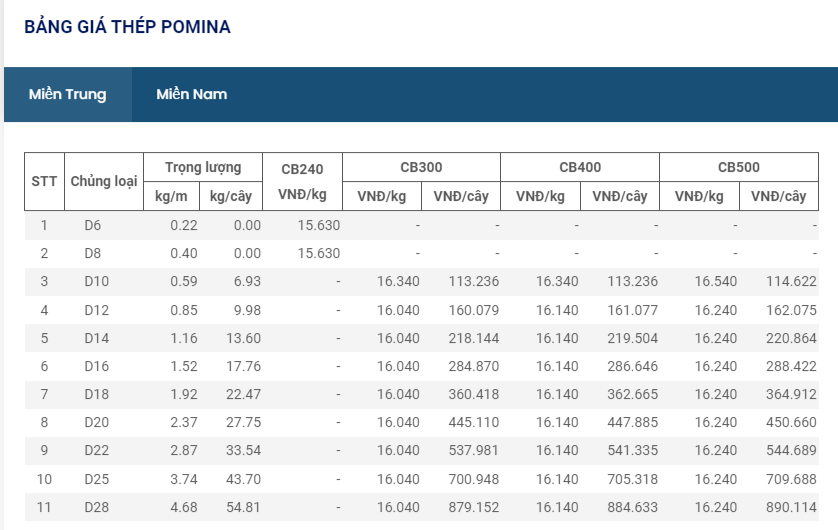Select the CB300 column header
This screenshot has height=530, width=838.
[x=421, y=167]
